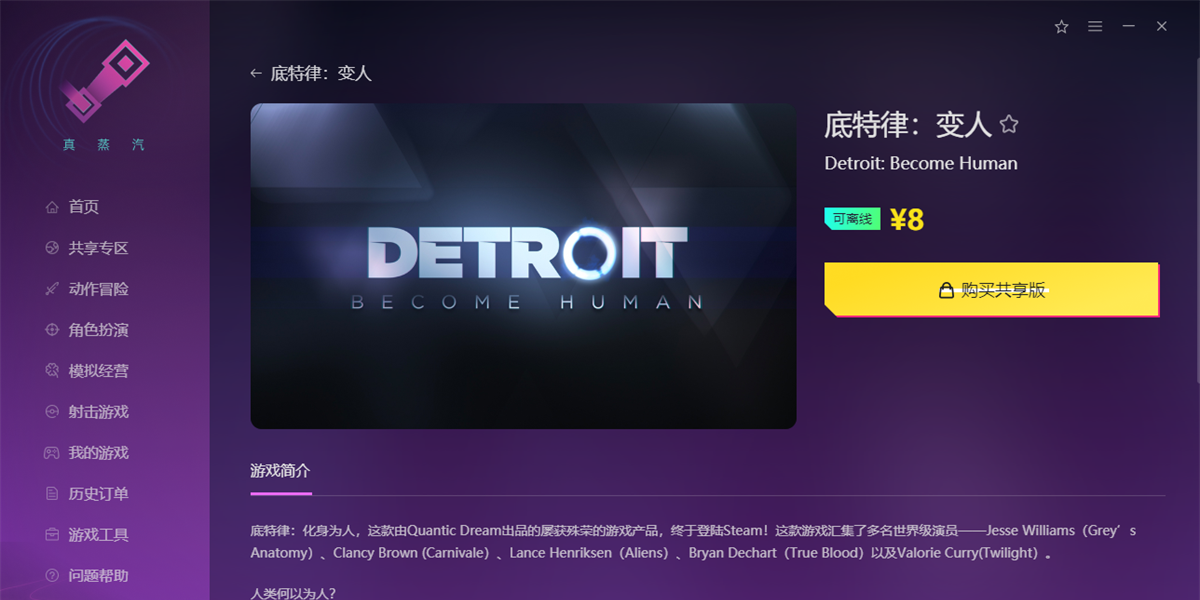Favorite the game with the title star
This screenshot has width=1200, height=600.
tap(1009, 125)
